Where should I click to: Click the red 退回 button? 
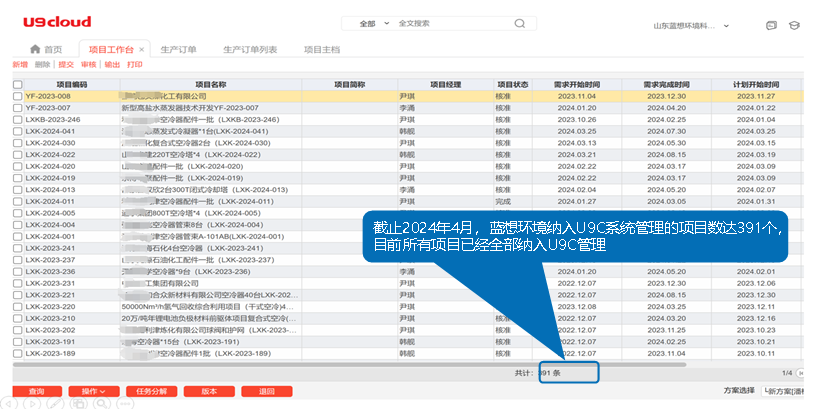coord(267,391)
